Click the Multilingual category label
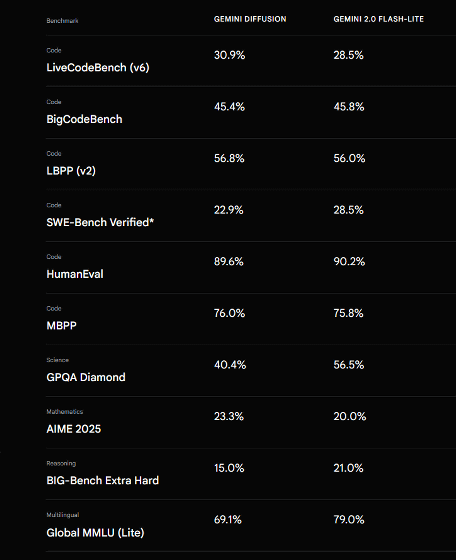Image resolution: width=456 pixels, height=560 pixels. pos(63,515)
